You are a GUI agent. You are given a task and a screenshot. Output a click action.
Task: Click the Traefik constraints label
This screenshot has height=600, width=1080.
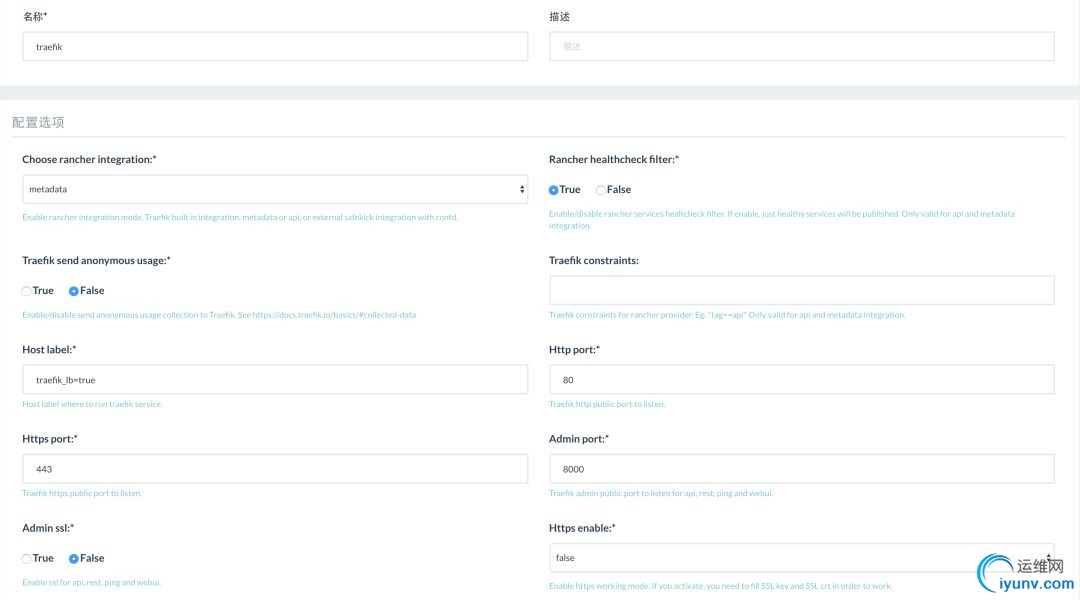pos(594,260)
